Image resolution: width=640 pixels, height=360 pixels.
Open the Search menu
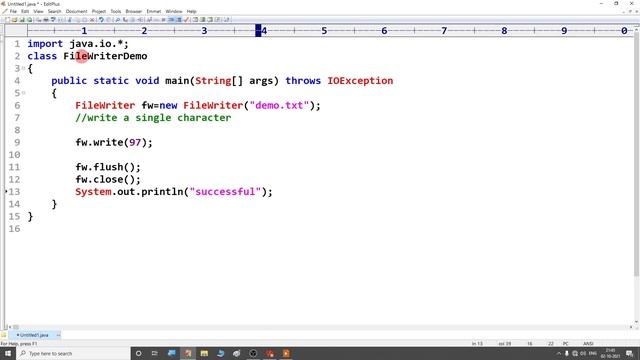pyautogui.click(x=54, y=11)
